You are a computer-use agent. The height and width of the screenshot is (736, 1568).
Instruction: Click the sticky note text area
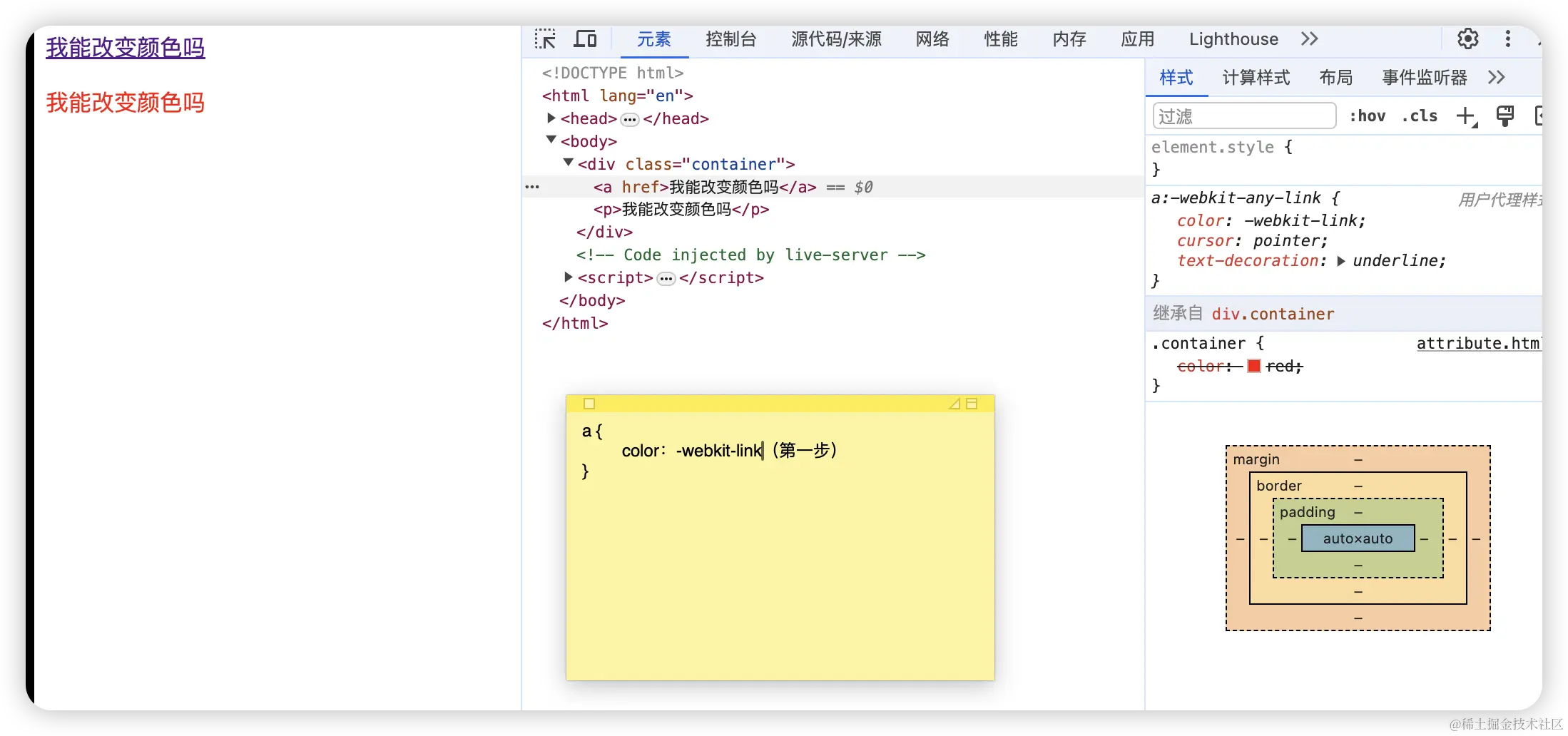[x=780, y=546]
